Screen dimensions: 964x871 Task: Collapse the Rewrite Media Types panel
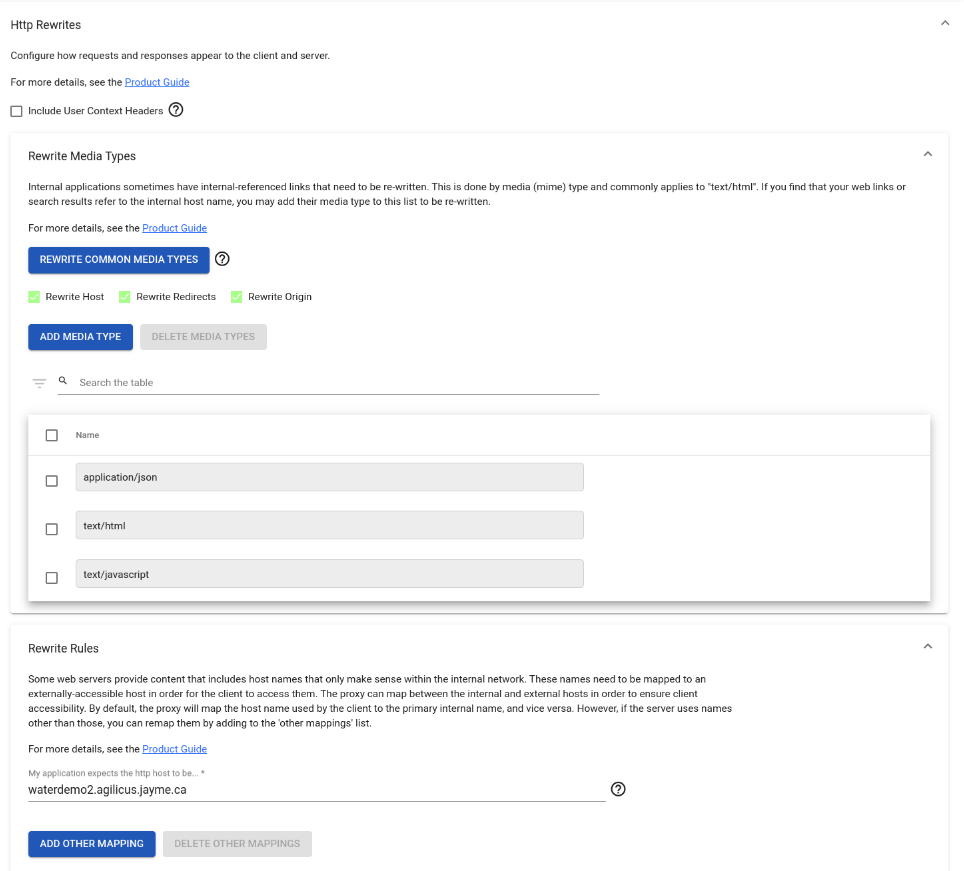click(927, 155)
